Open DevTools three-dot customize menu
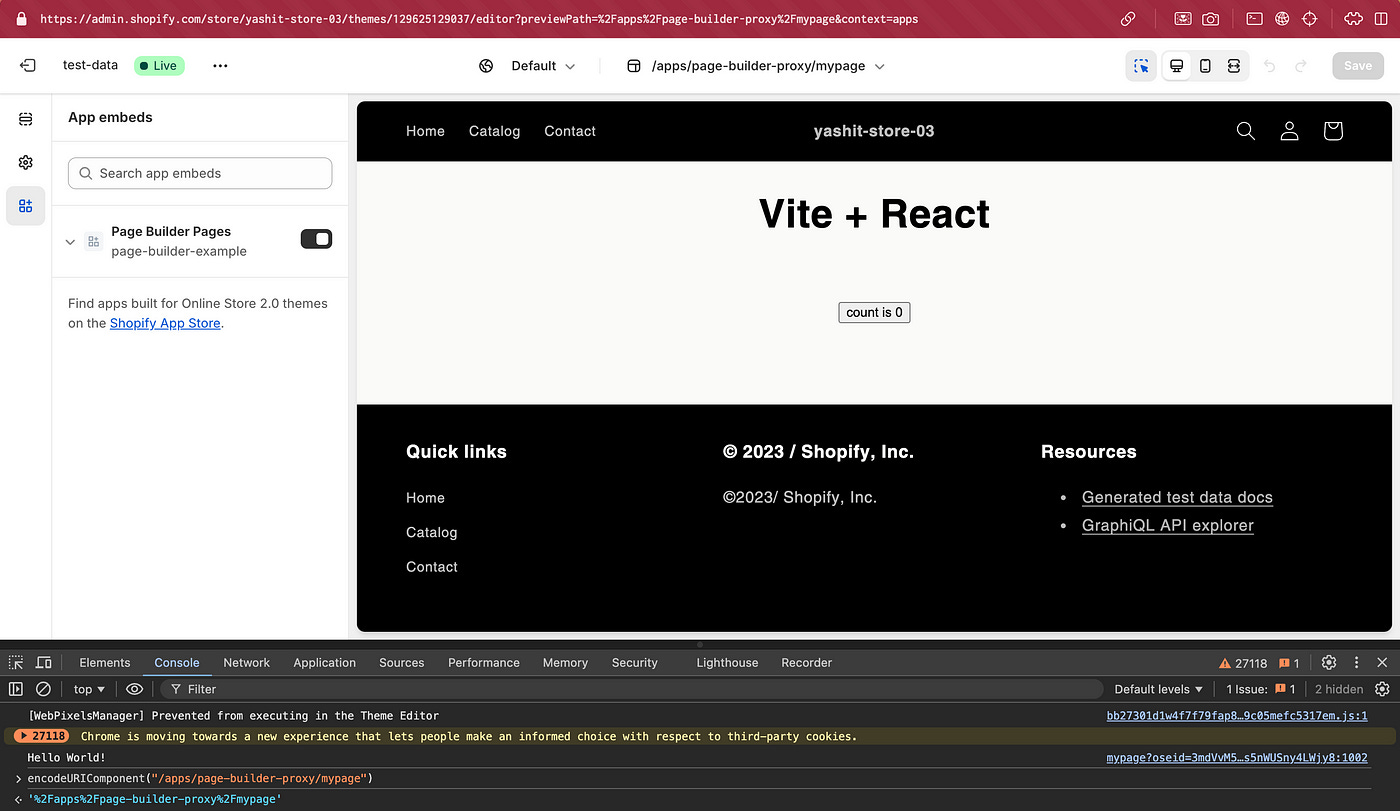This screenshot has width=1400, height=811. [1357, 663]
